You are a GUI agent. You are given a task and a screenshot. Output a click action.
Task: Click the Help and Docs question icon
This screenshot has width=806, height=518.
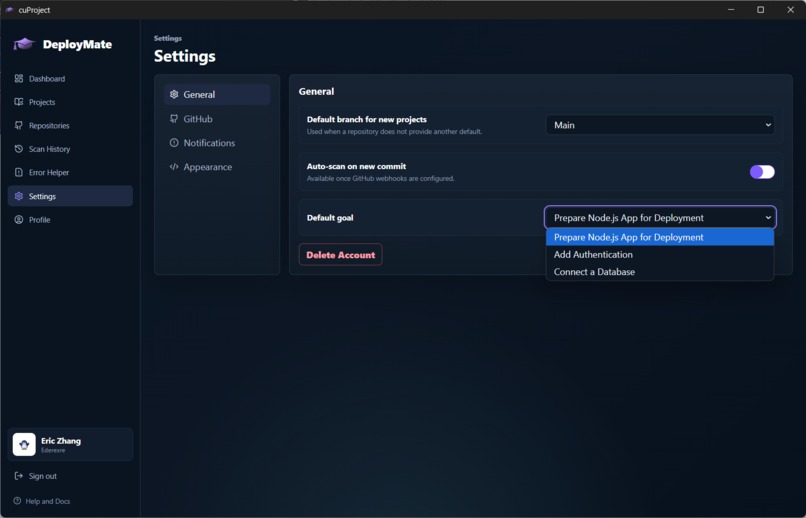coord(17,501)
